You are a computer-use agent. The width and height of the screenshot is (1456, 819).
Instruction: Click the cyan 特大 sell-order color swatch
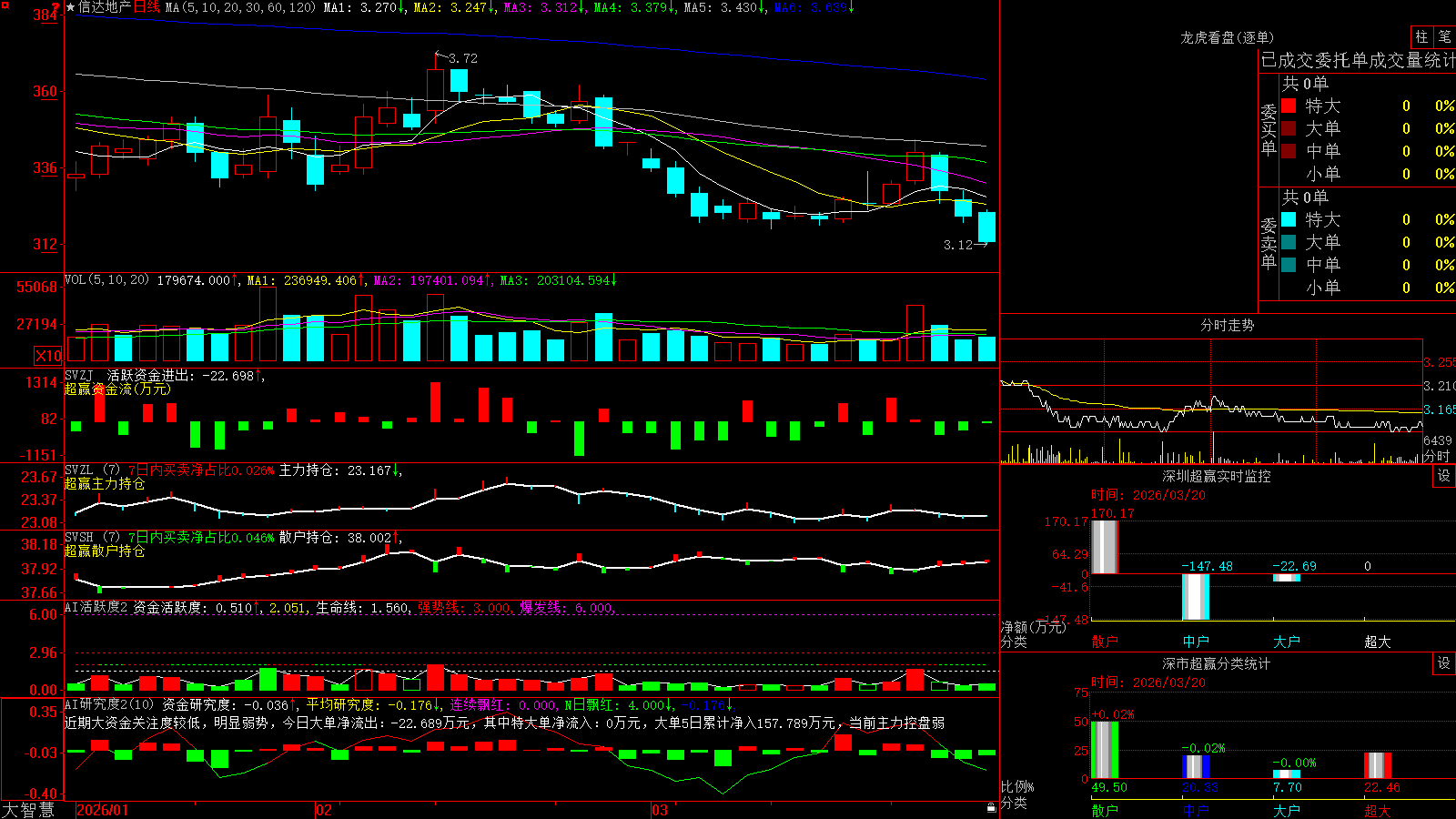(1289, 219)
